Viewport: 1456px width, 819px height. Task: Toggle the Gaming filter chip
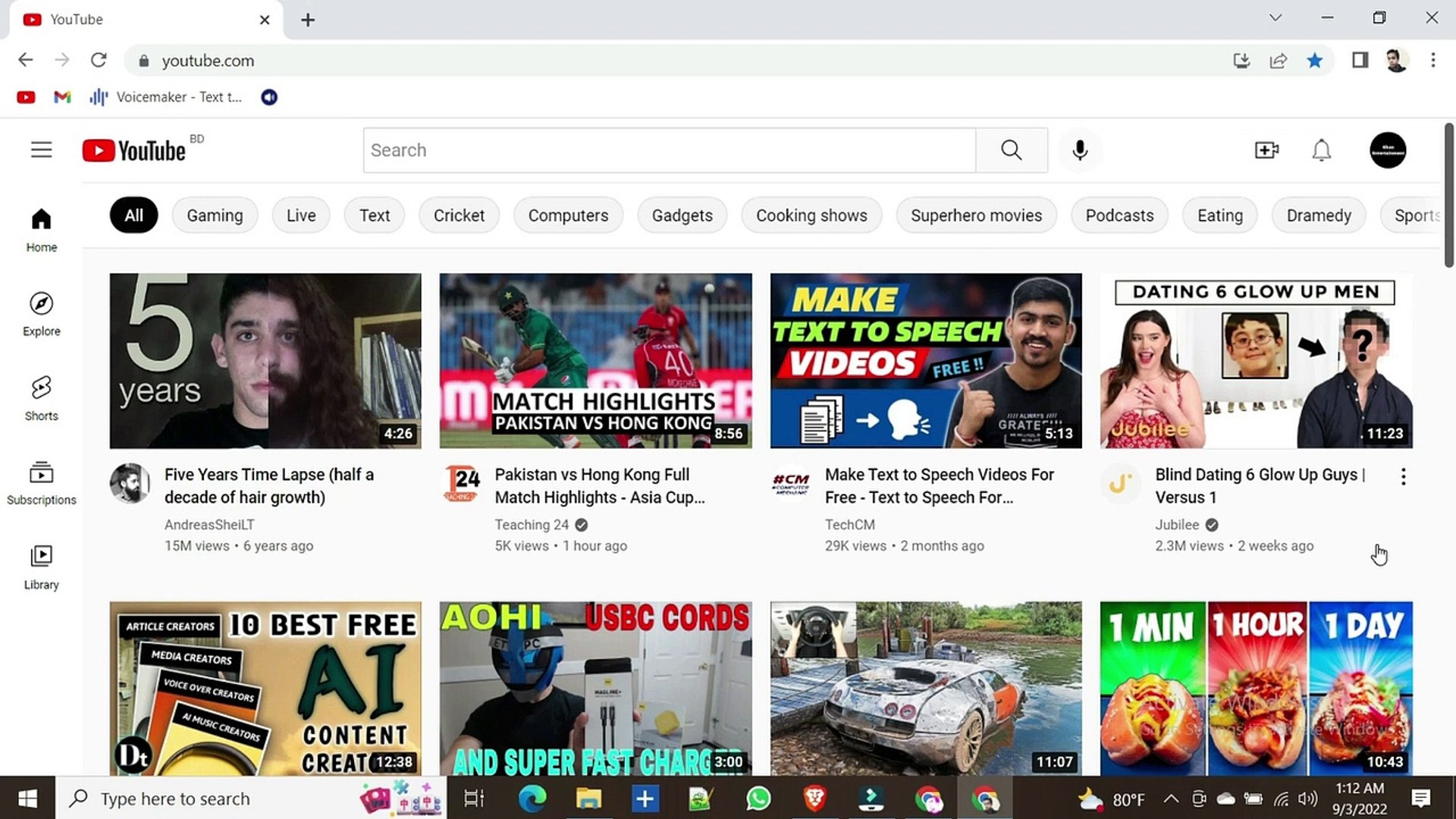pyautogui.click(x=215, y=215)
